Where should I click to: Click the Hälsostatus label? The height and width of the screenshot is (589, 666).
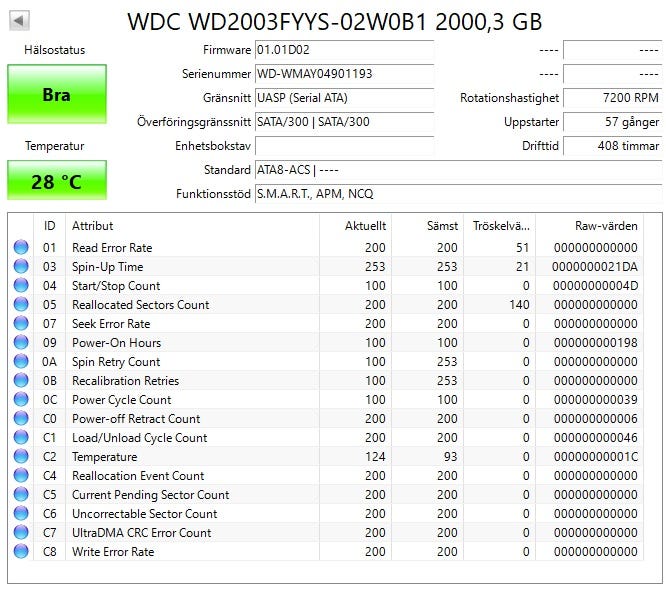[54, 50]
